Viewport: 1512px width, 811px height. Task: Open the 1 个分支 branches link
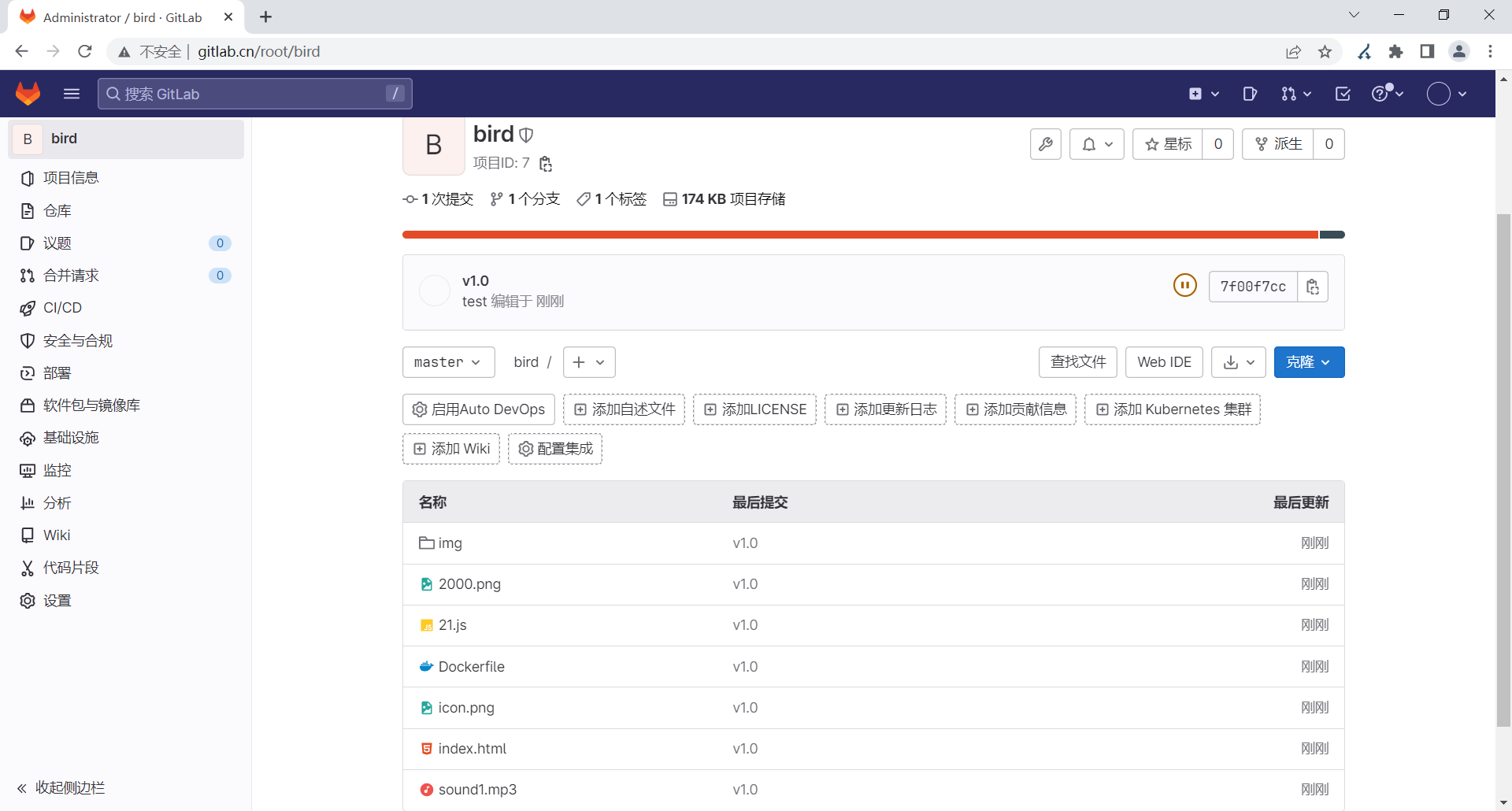(x=524, y=199)
